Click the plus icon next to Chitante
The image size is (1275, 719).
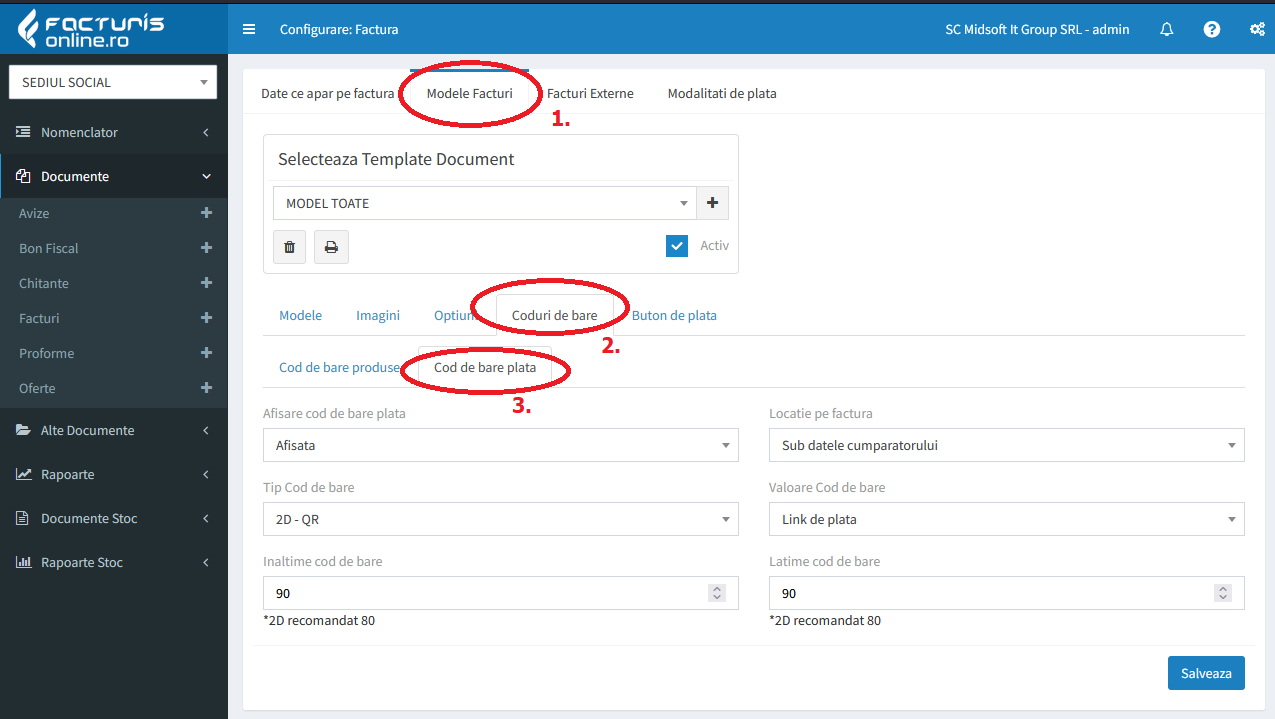(x=206, y=283)
